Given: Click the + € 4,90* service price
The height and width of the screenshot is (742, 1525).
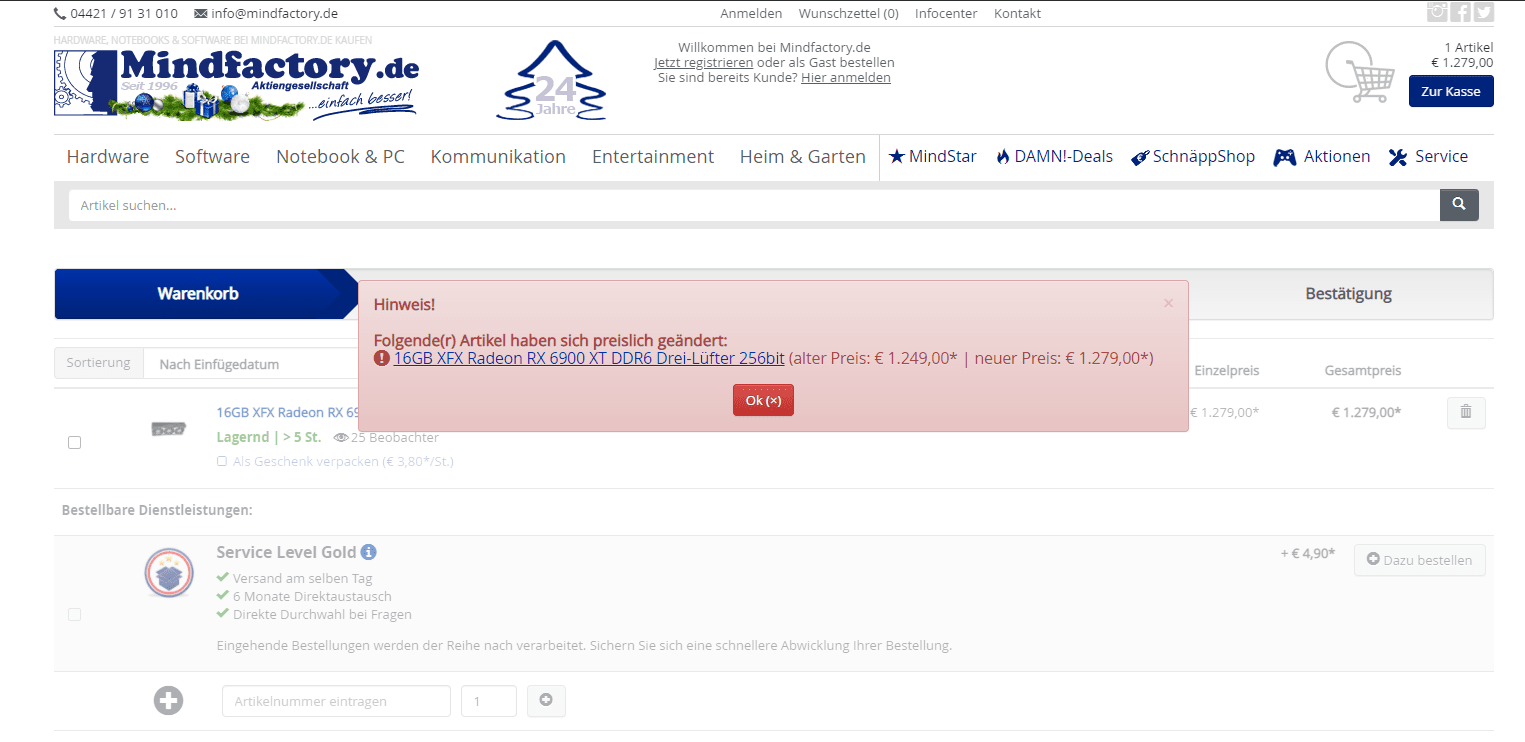Looking at the screenshot, I should (x=1307, y=552).
